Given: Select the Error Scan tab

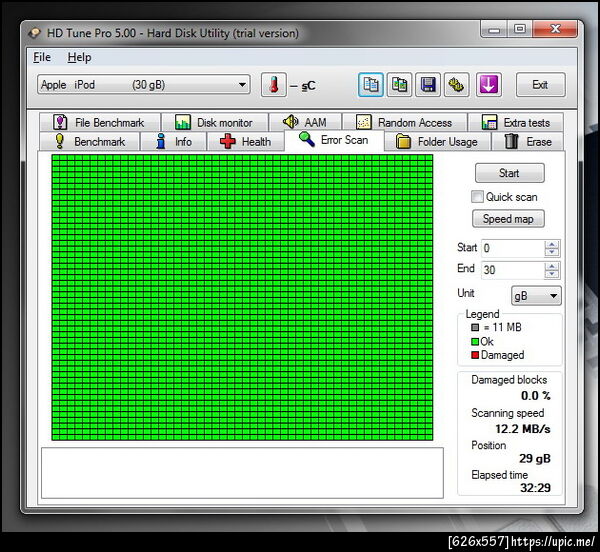Looking at the screenshot, I should coord(334,140).
